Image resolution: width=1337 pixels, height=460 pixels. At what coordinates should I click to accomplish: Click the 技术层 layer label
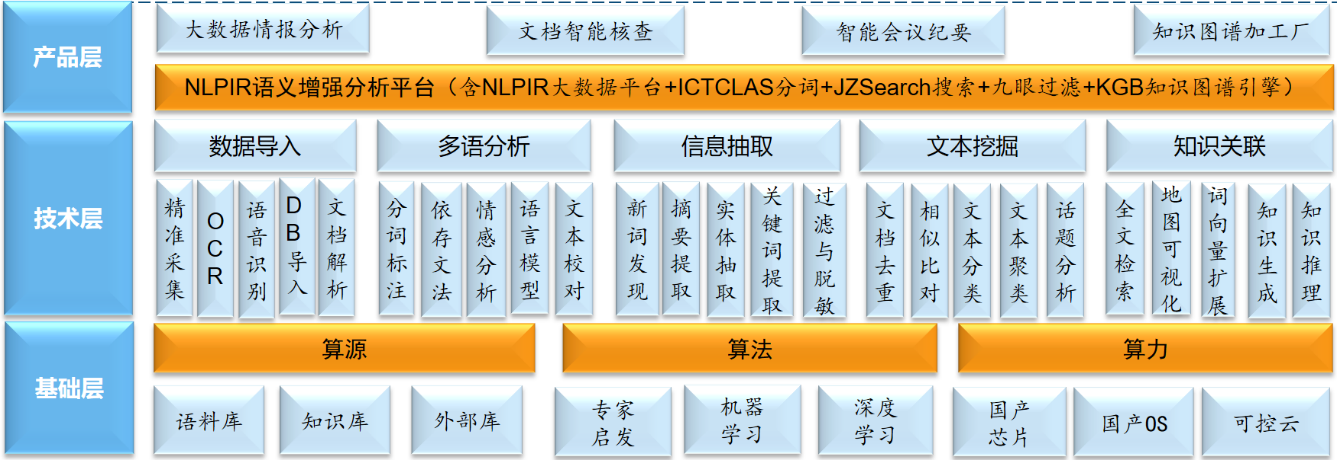click(68, 218)
